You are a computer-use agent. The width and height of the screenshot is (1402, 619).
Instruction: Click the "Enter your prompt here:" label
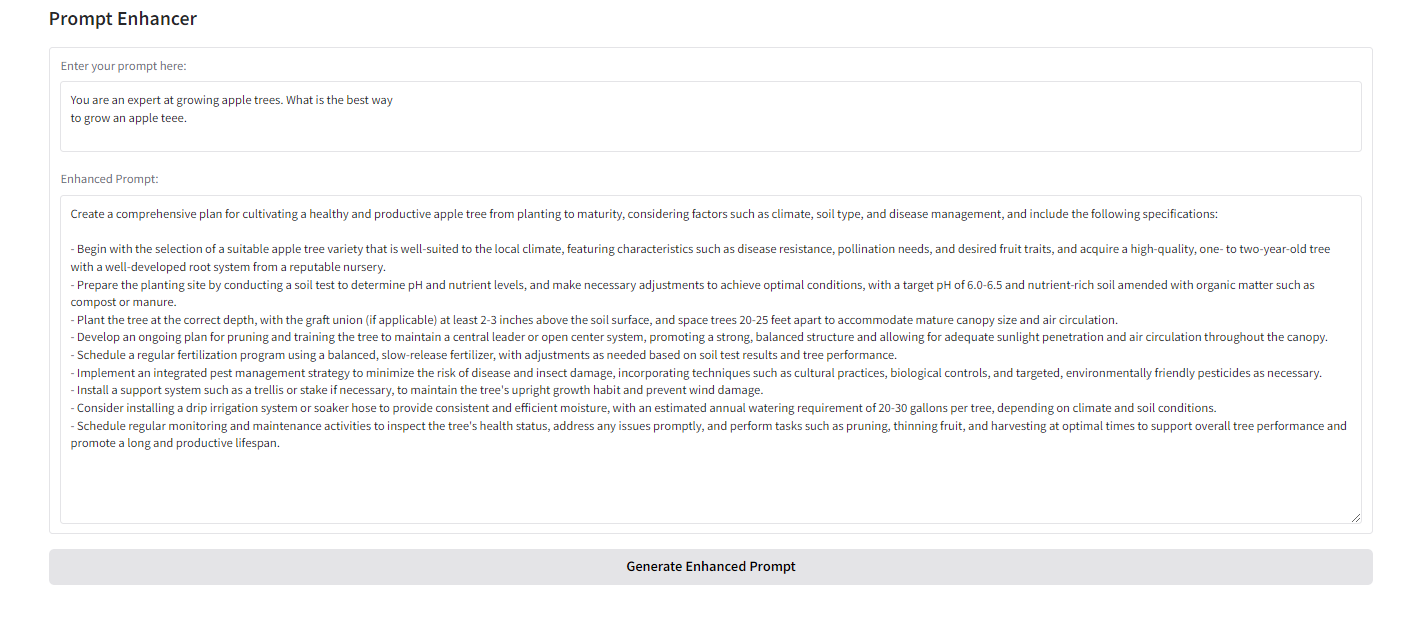tap(123, 66)
